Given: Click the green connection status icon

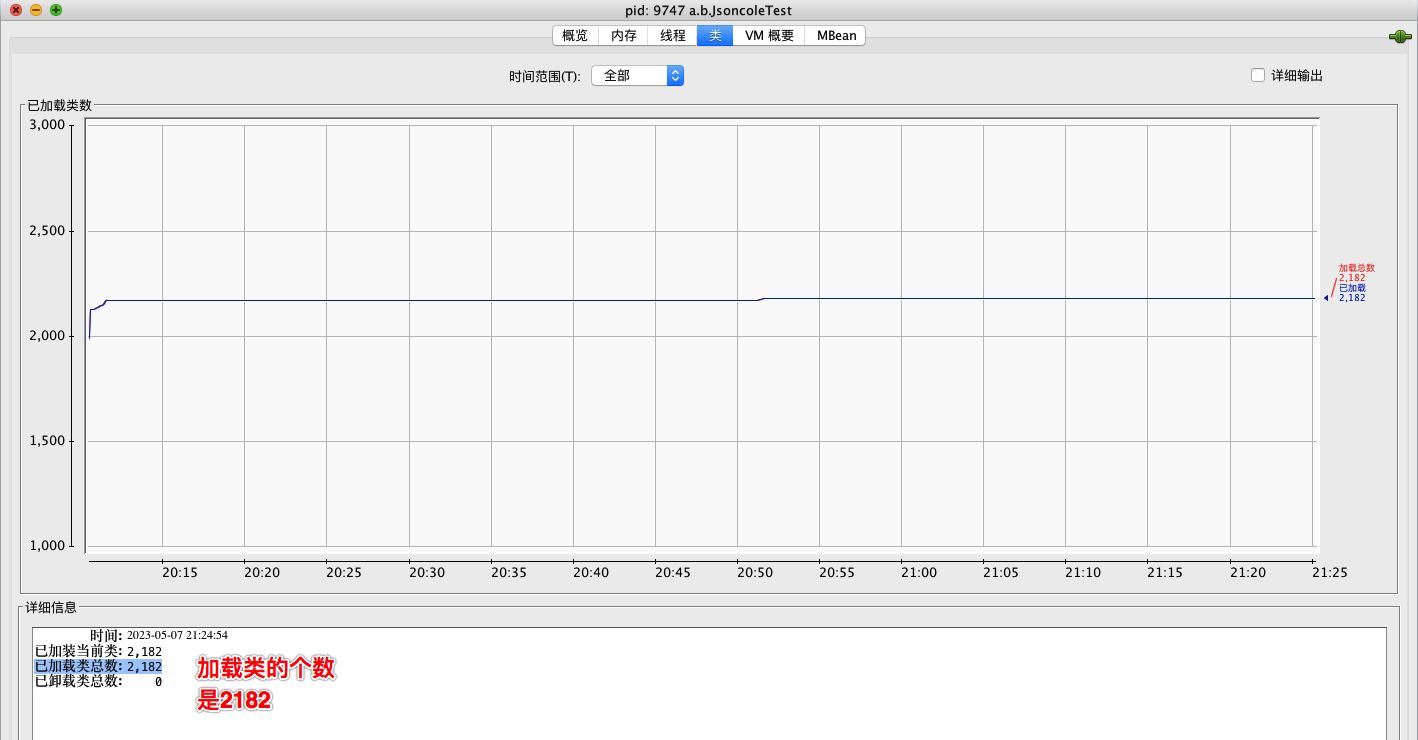Looking at the screenshot, I should 1399,37.
